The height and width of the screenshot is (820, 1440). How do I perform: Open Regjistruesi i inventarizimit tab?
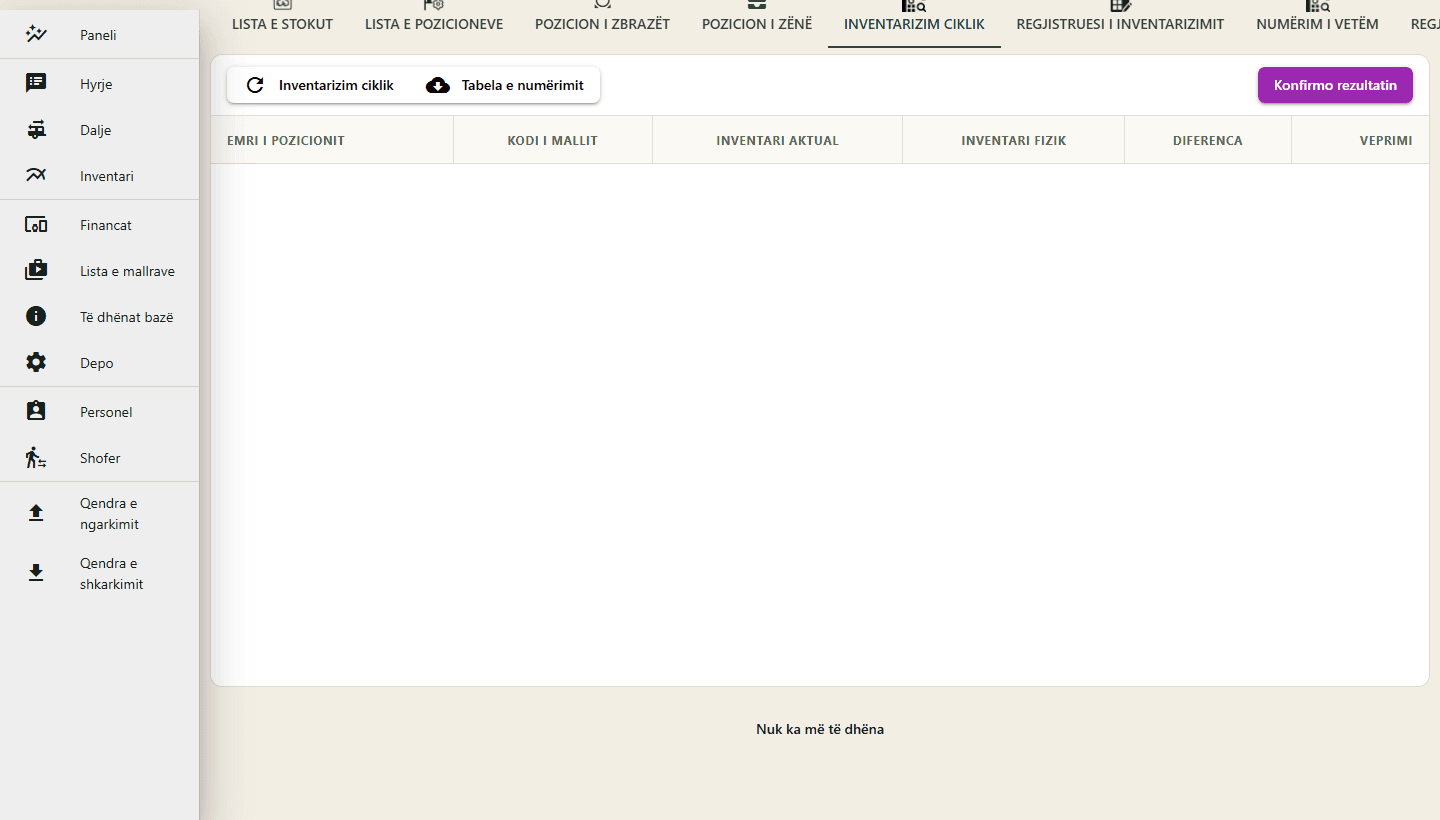coord(1120,24)
